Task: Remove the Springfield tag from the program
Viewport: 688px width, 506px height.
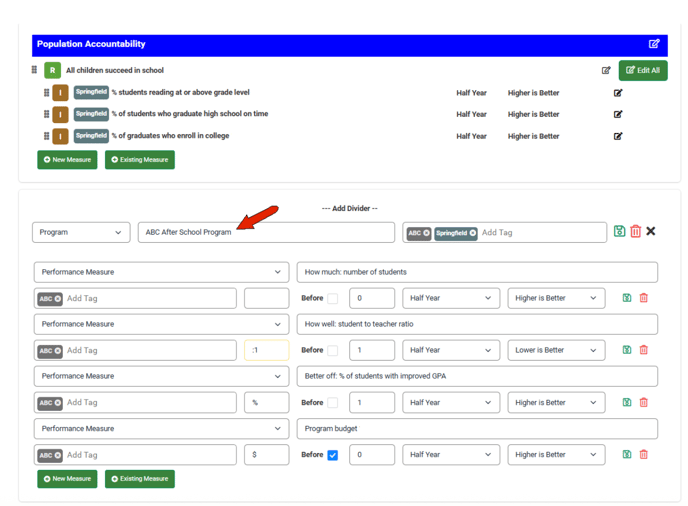Action: click(x=473, y=233)
